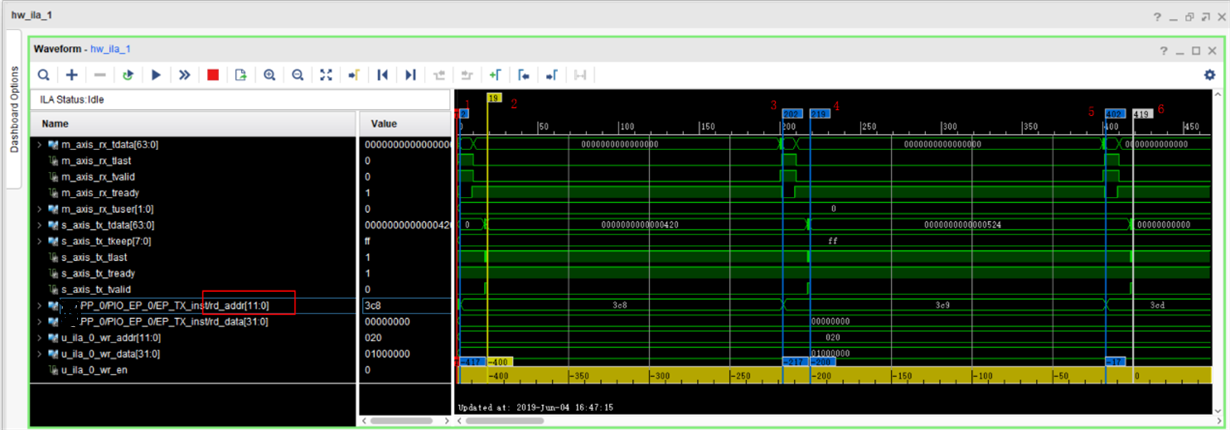1230x430 pixels.
Task: Expand the m_axis_rx_tdata[63:0] bus
Action: pos(40,145)
